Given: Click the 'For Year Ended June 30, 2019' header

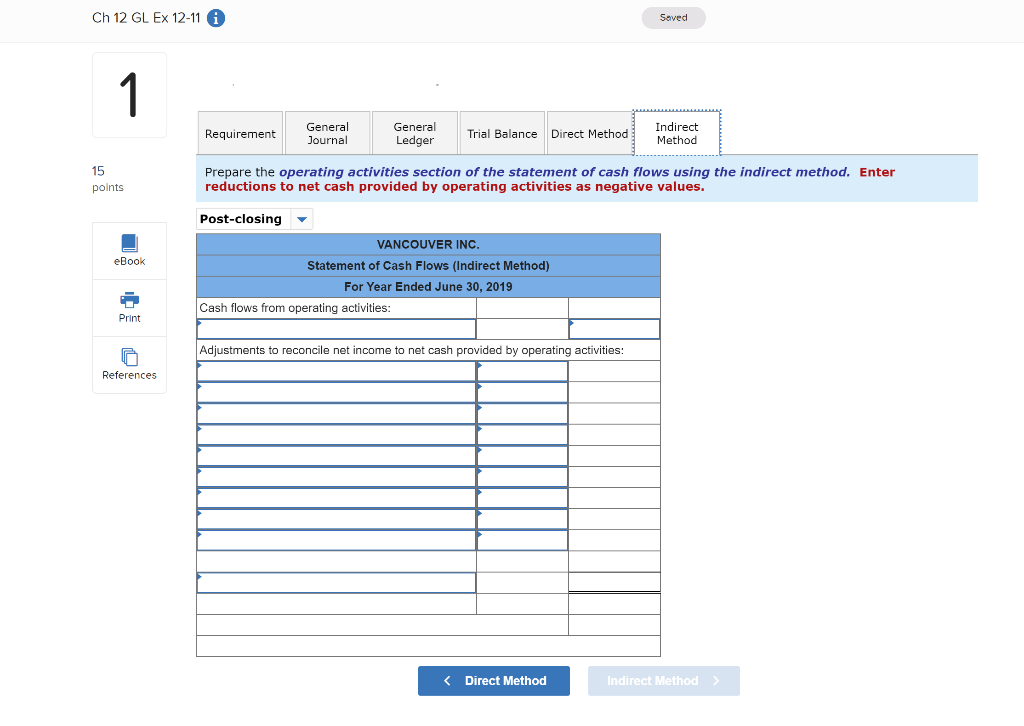Looking at the screenshot, I should pyautogui.click(x=428, y=287).
